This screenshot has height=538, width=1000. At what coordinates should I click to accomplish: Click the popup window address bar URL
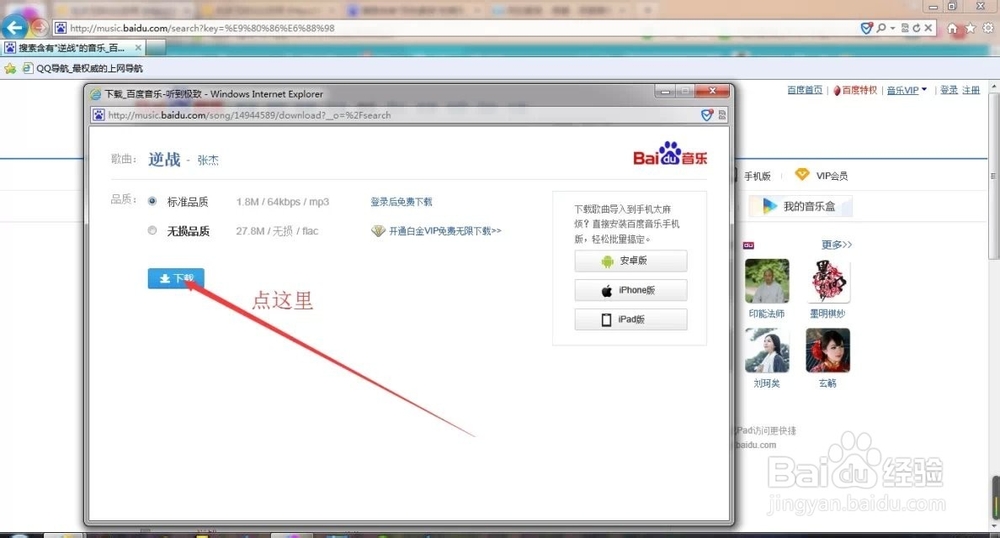249,115
